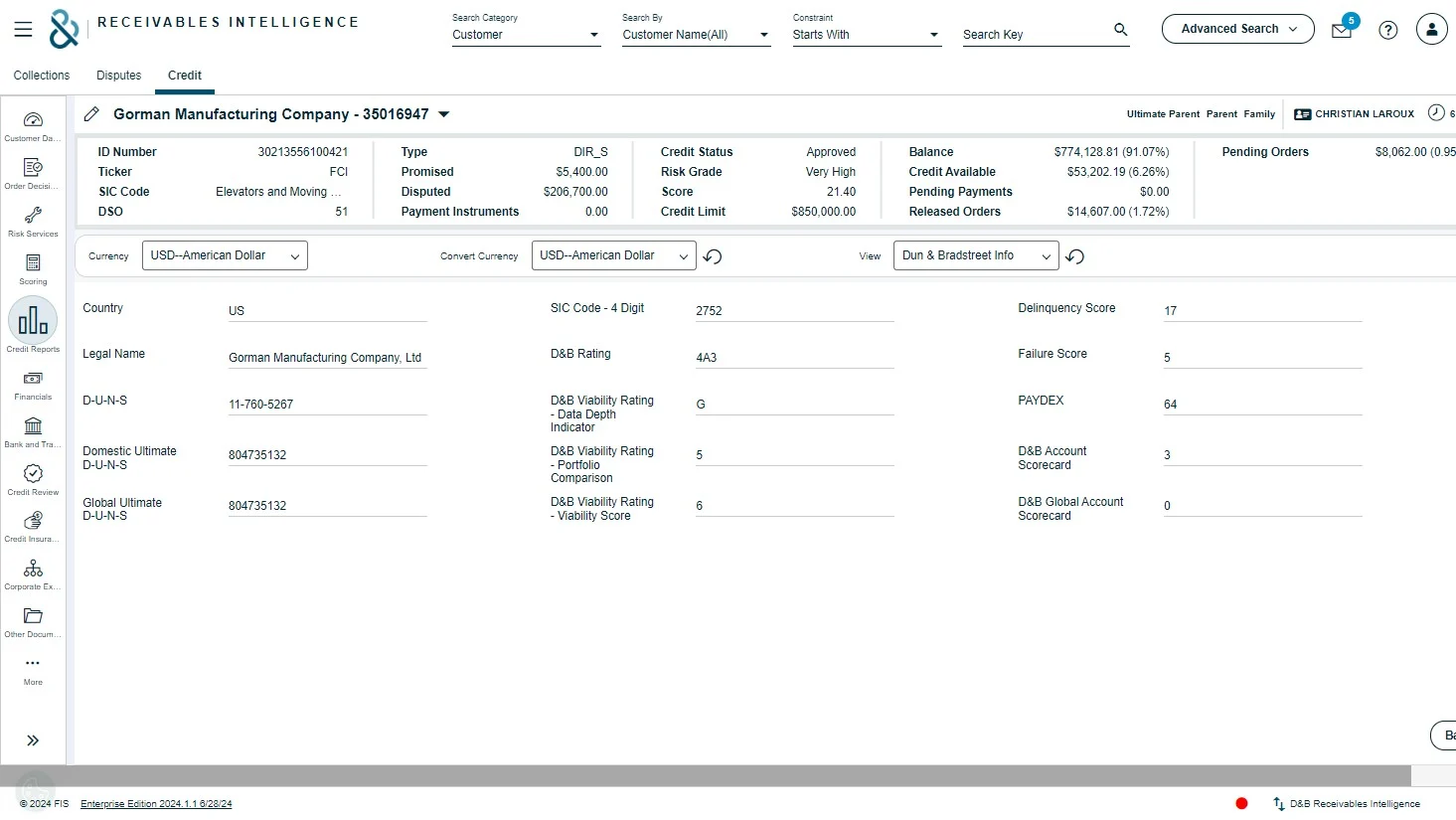
Task: Click the Family link
Action: 1259,114
